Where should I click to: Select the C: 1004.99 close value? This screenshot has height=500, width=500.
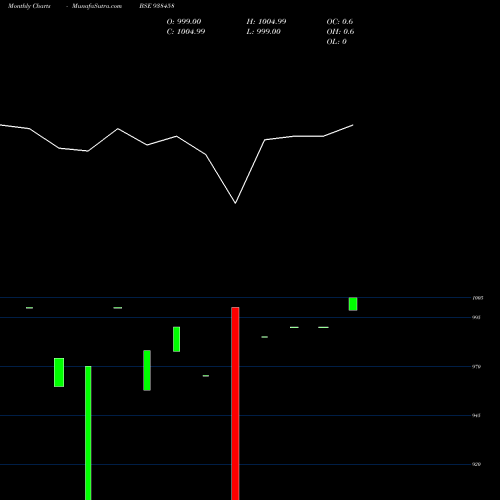click(186, 32)
